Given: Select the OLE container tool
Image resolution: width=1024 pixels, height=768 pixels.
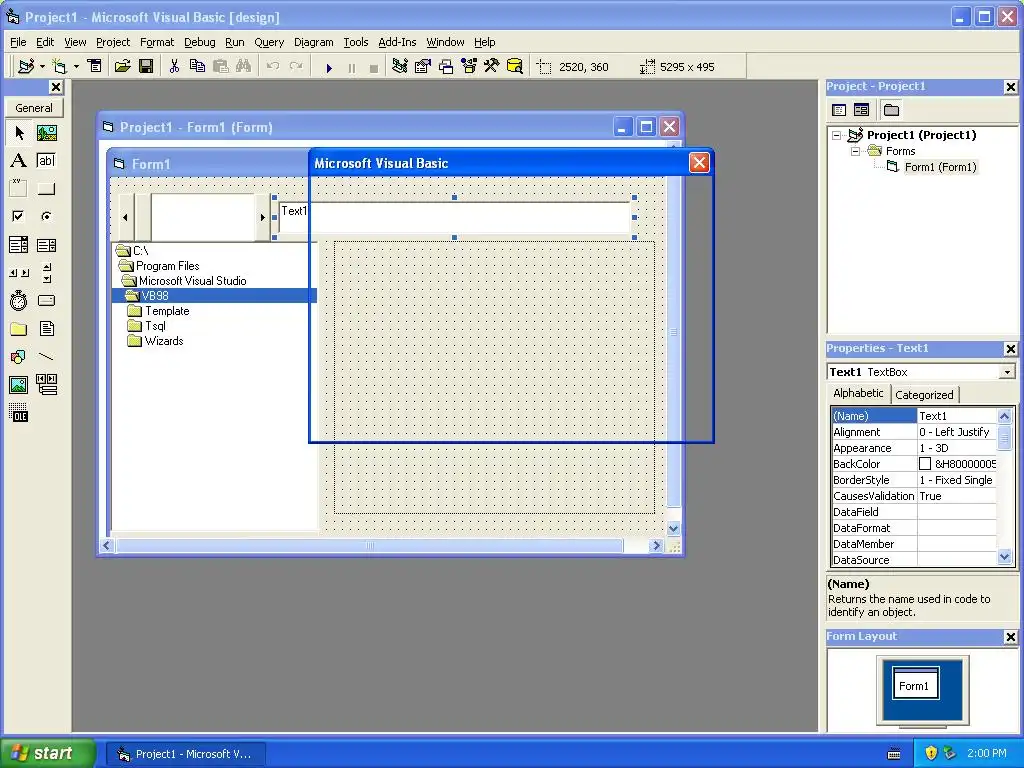Looking at the screenshot, I should pos(19,413).
